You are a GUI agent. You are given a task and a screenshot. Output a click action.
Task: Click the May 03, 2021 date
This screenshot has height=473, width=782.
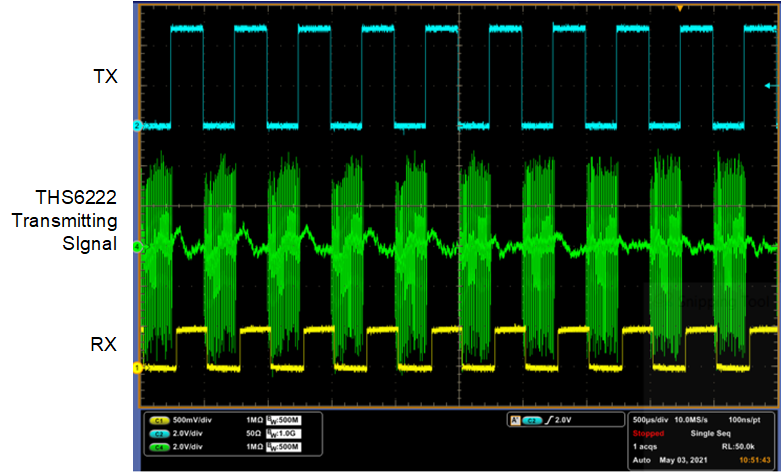(683, 460)
